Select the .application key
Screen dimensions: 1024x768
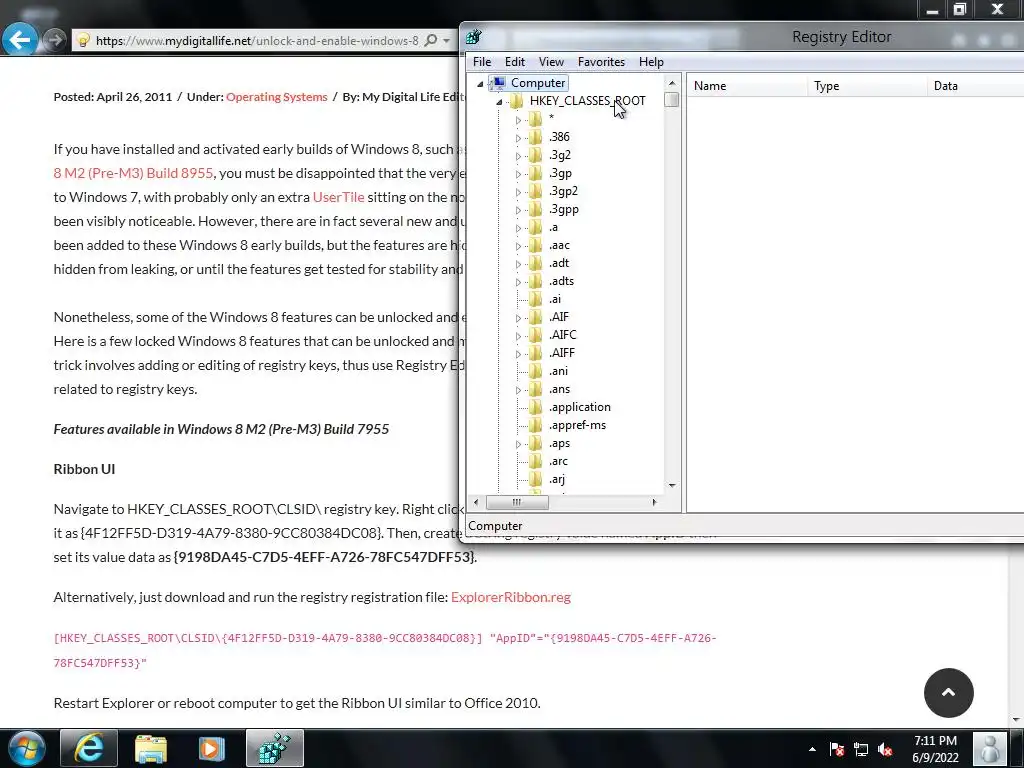point(579,407)
